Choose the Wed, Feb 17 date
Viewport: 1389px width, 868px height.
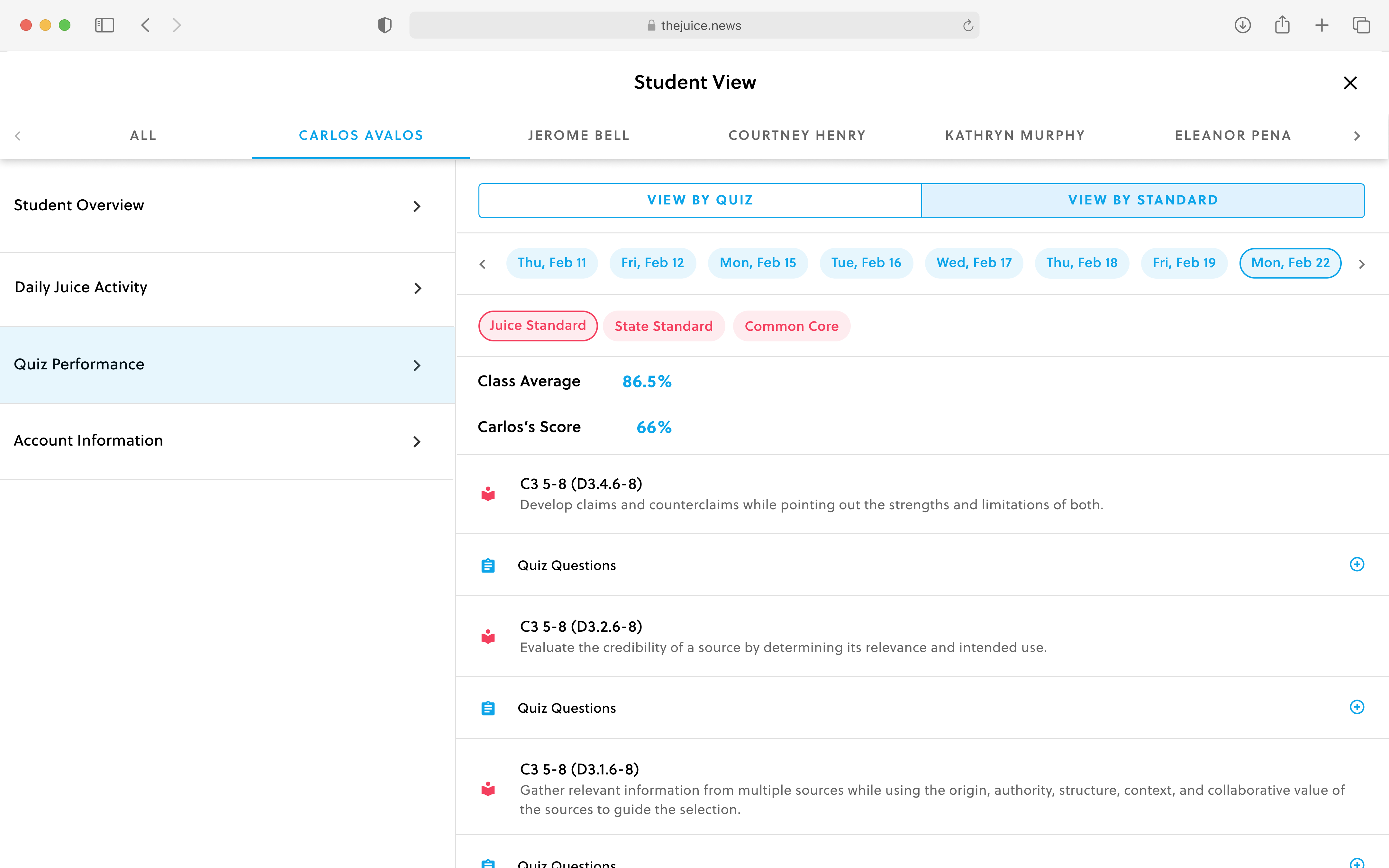pos(974,263)
